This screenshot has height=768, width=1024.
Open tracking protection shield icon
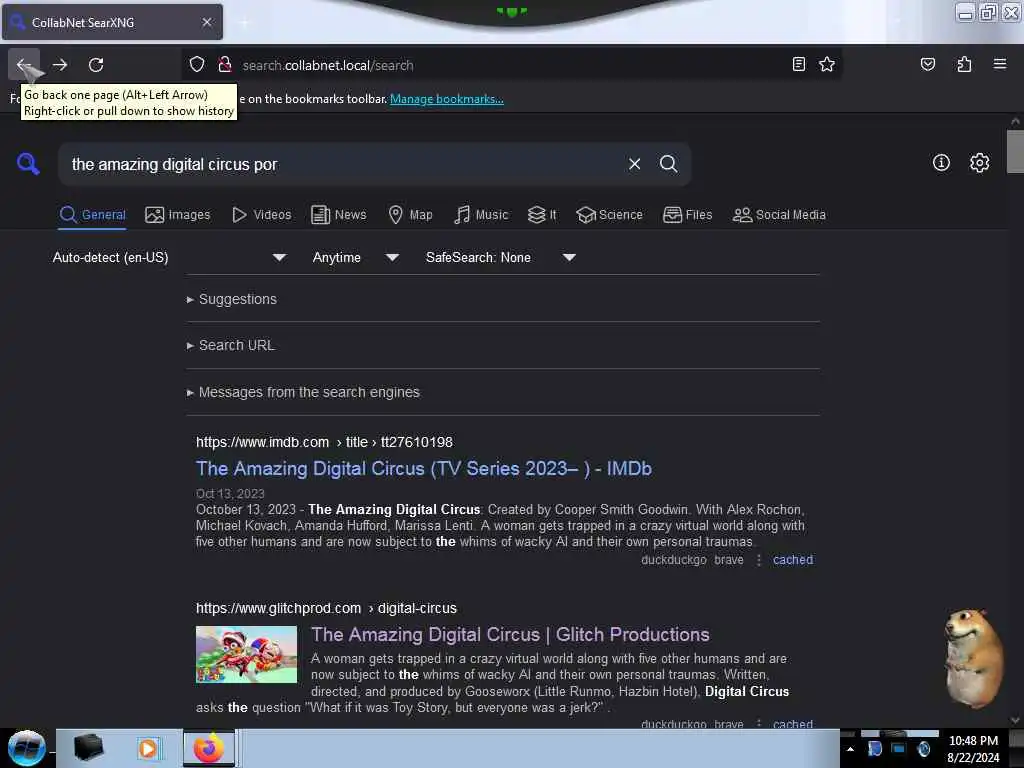point(197,65)
